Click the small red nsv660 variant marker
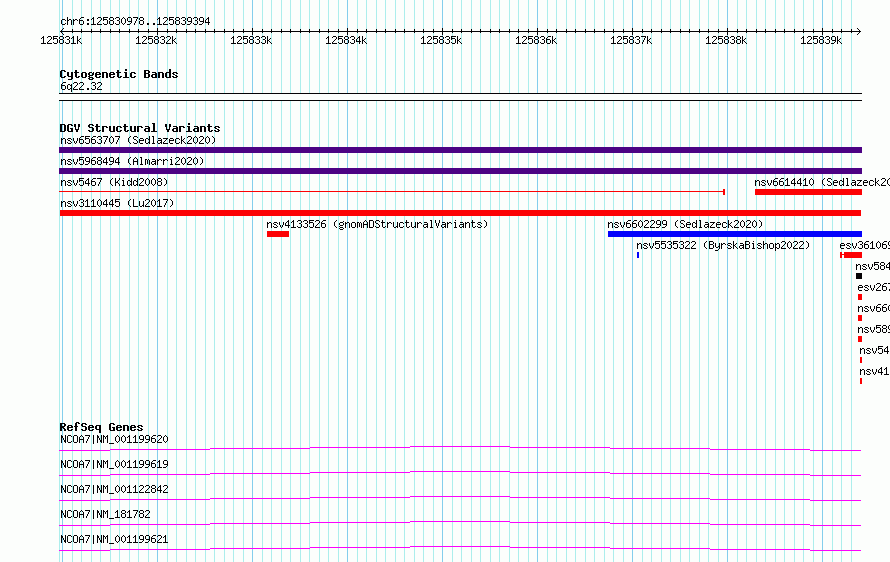890x562 pixels. 860,318
